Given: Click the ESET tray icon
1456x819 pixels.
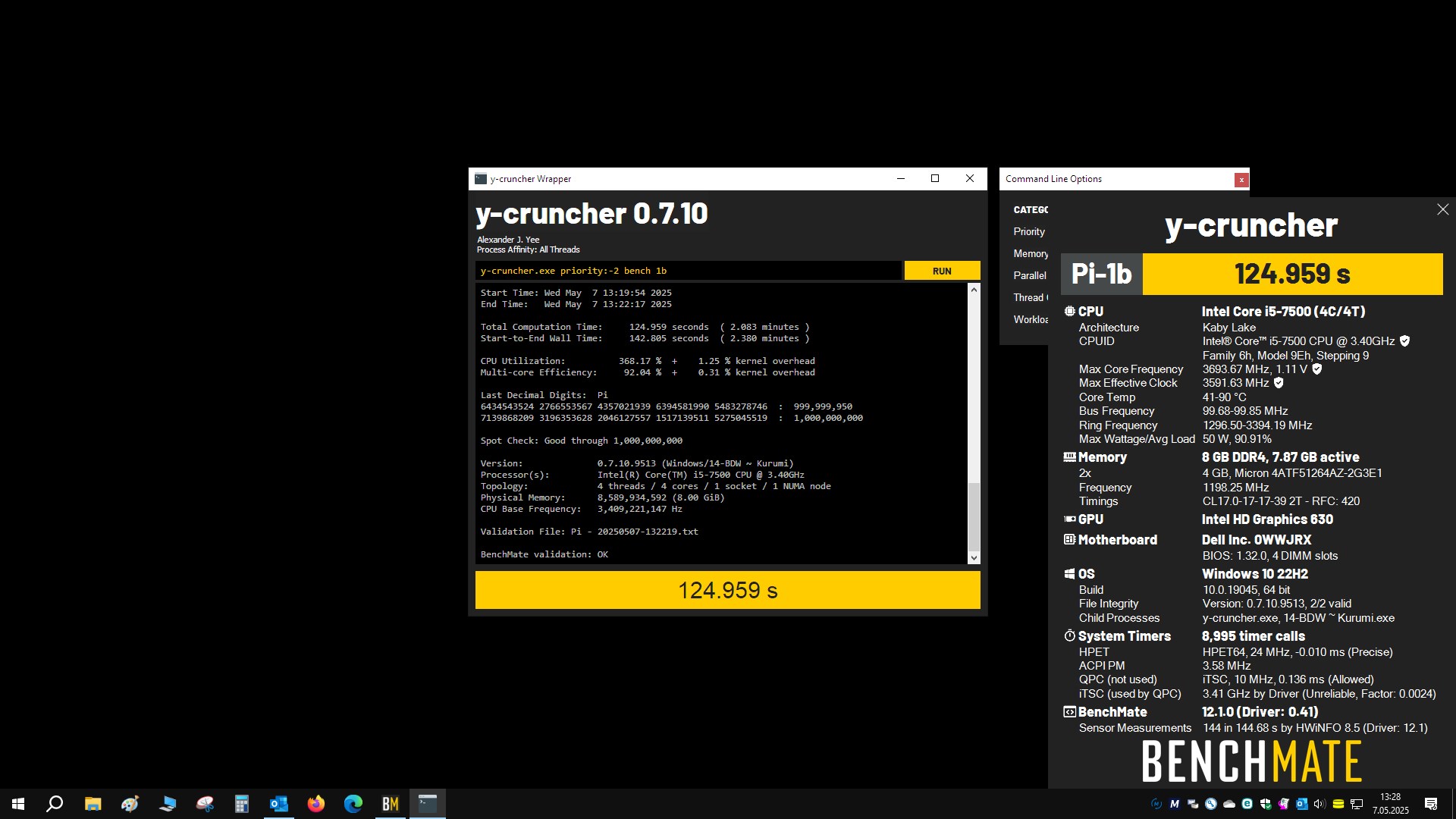Looking at the screenshot, I should [1247, 804].
